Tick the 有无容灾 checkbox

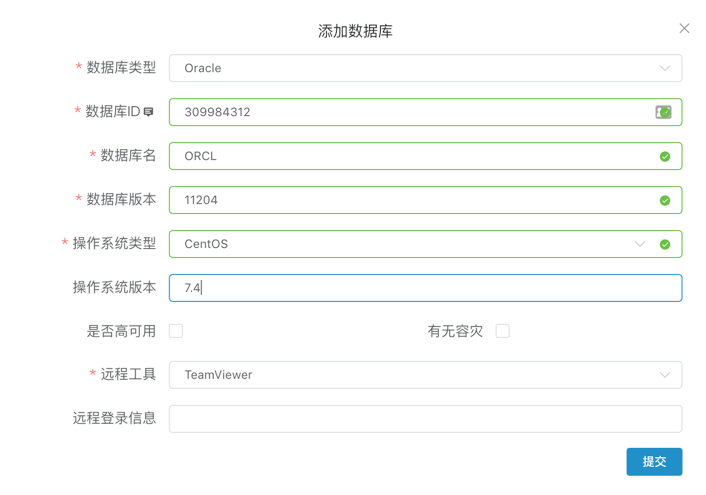[503, 331]
